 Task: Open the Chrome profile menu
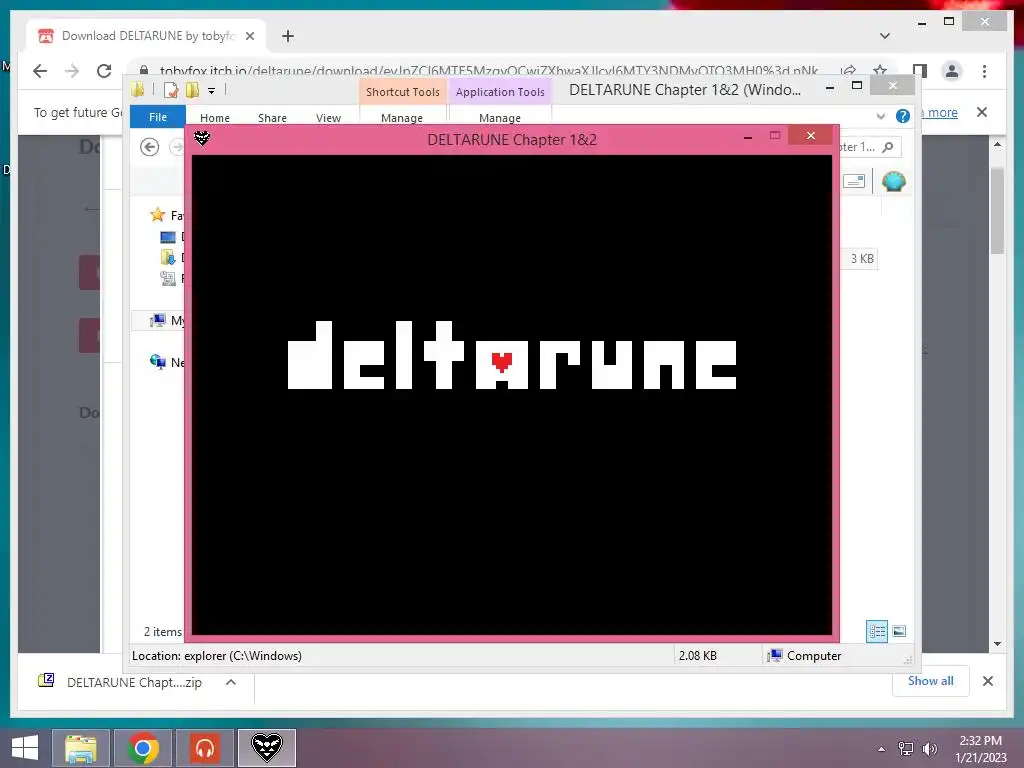tap(952, 71)
